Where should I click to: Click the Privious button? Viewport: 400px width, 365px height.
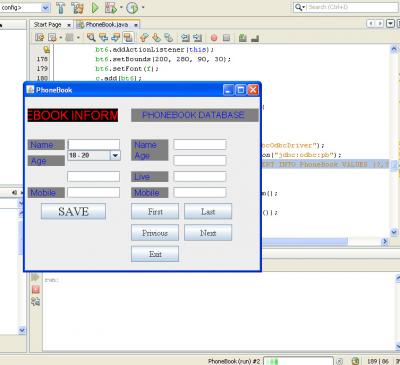tap(155, 233)
